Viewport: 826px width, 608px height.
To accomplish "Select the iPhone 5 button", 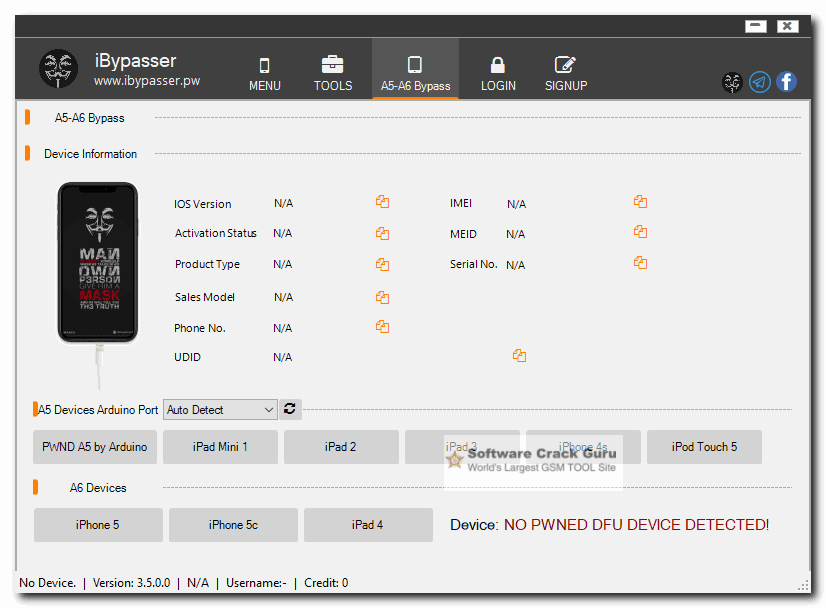I will tap(98, 525).
